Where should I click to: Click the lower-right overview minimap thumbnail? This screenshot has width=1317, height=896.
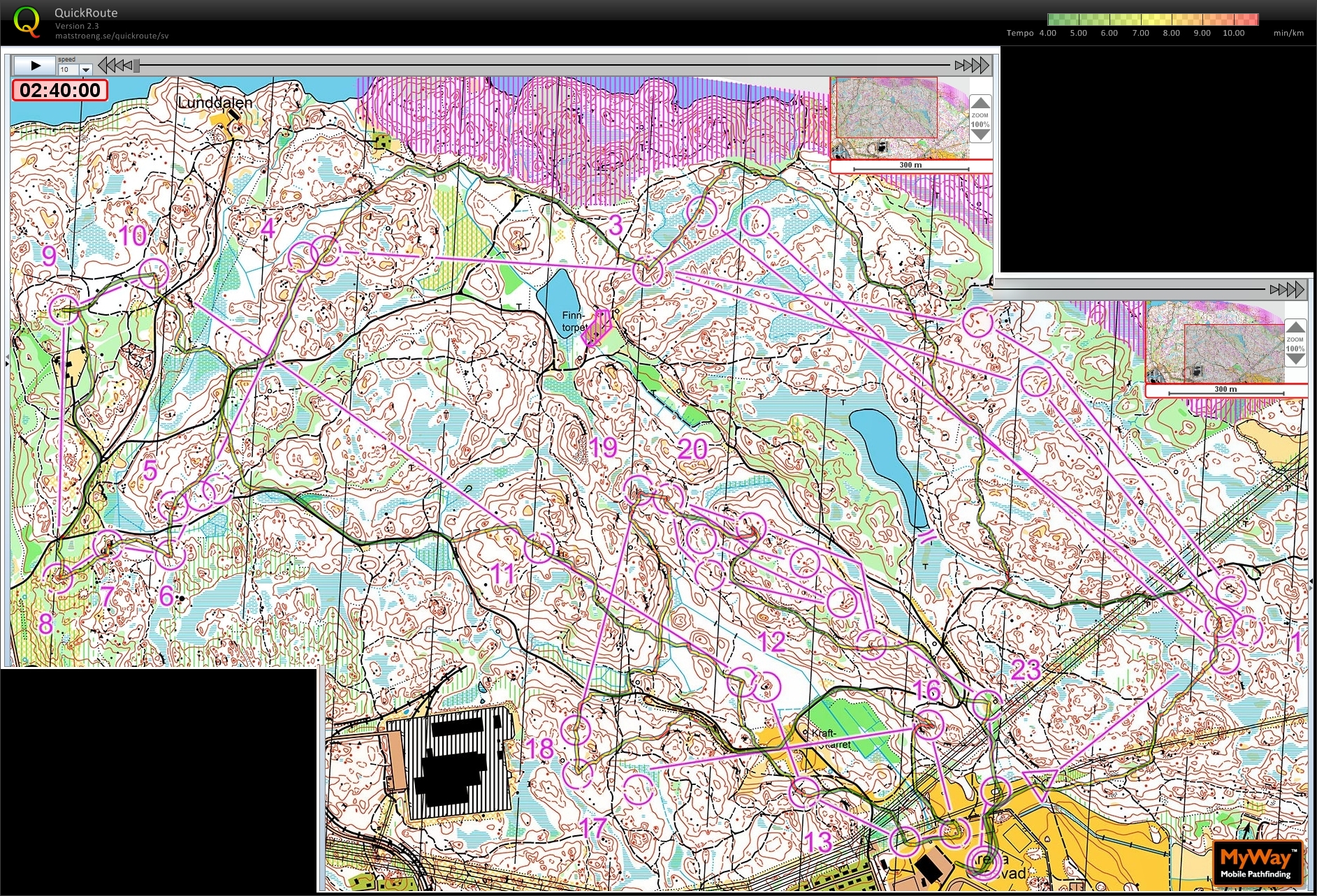coord(1214,341)
